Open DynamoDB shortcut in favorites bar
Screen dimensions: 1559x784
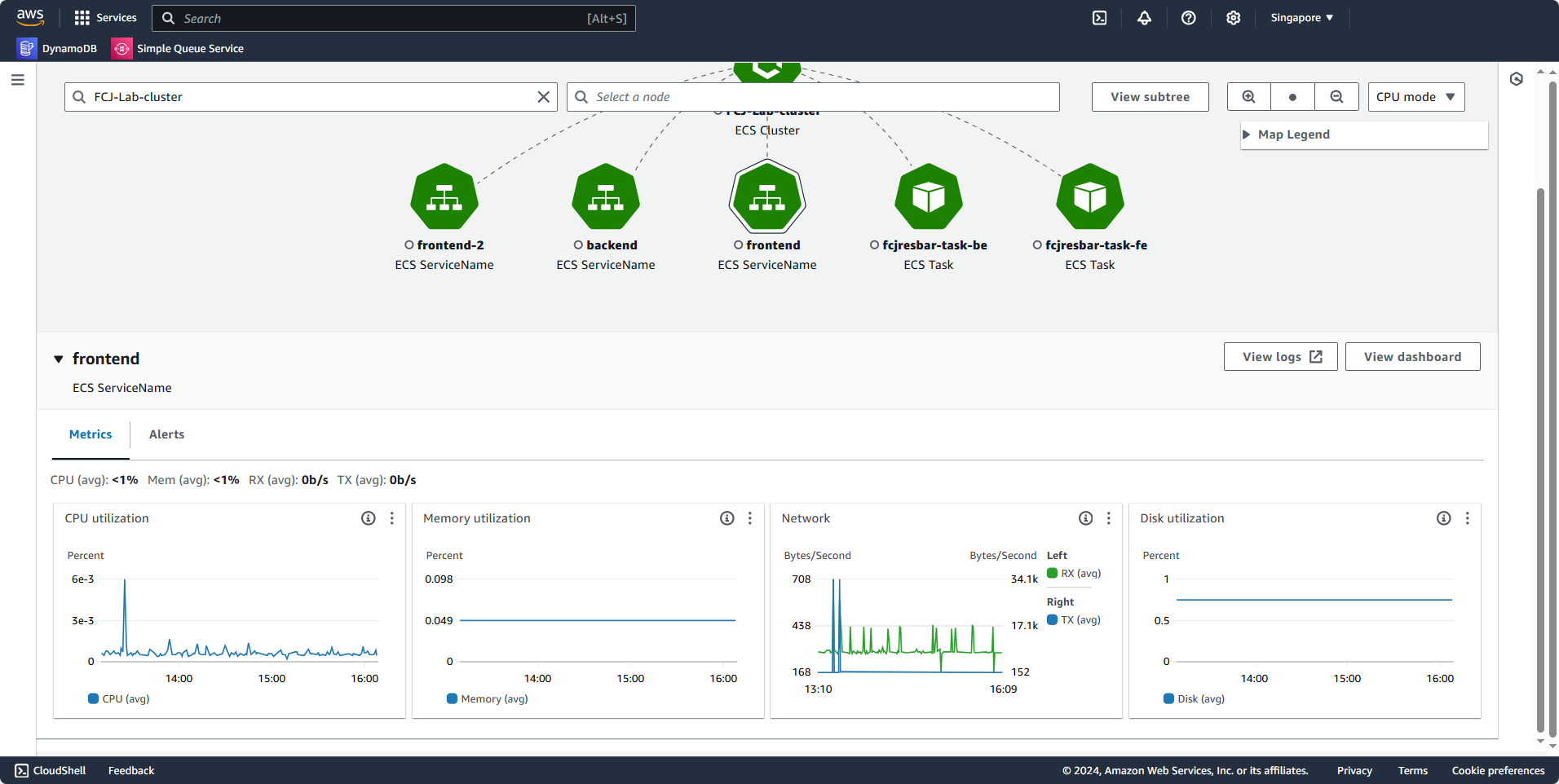click(57, 49)
